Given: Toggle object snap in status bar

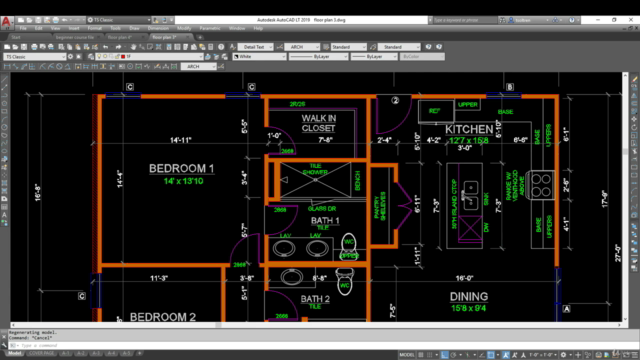Looking at the screenshot, I should (x=491, y=355).
